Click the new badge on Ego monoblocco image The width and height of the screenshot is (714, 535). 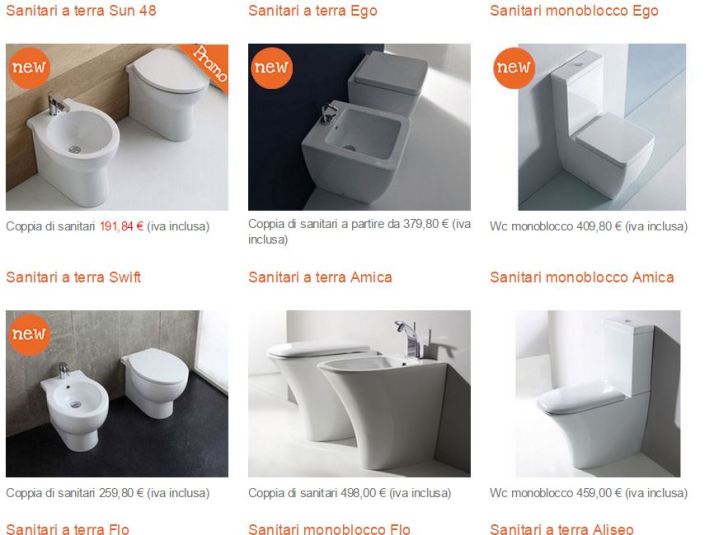point(514,68)
